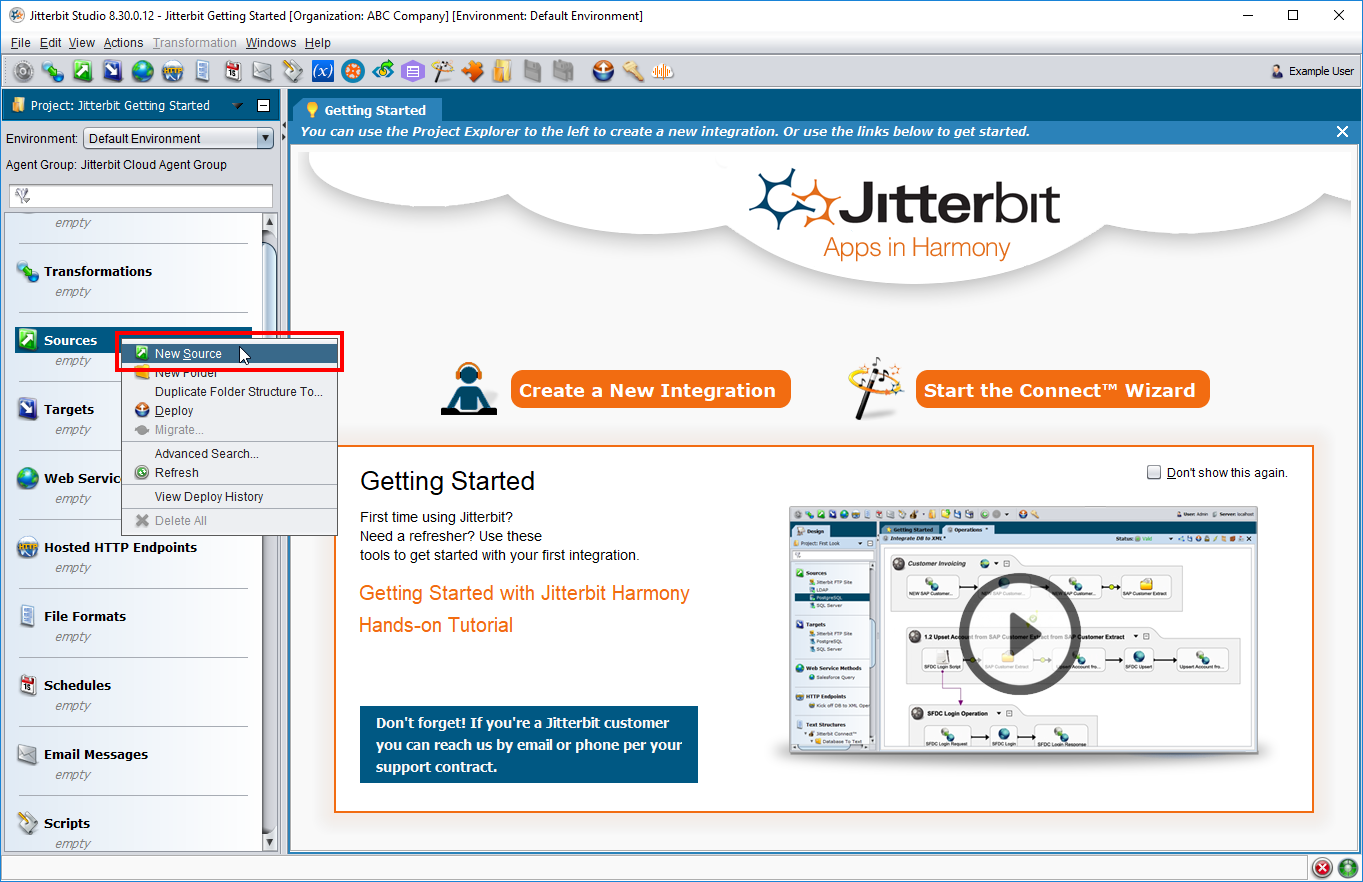Click the green New Source toolbar icon
This screenshot has height=882, width=1363.
[x=83, y=71]
